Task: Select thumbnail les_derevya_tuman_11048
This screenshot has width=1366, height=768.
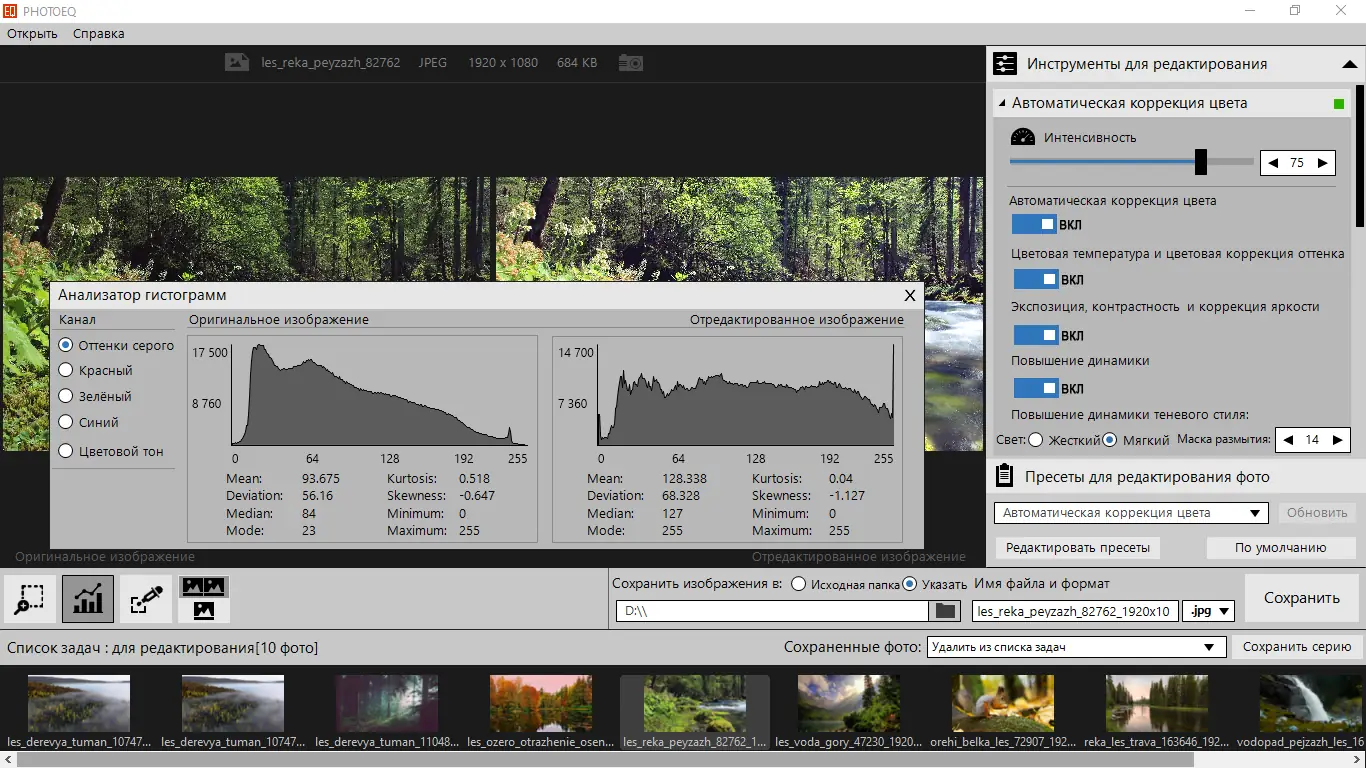Action: (387, 712)
